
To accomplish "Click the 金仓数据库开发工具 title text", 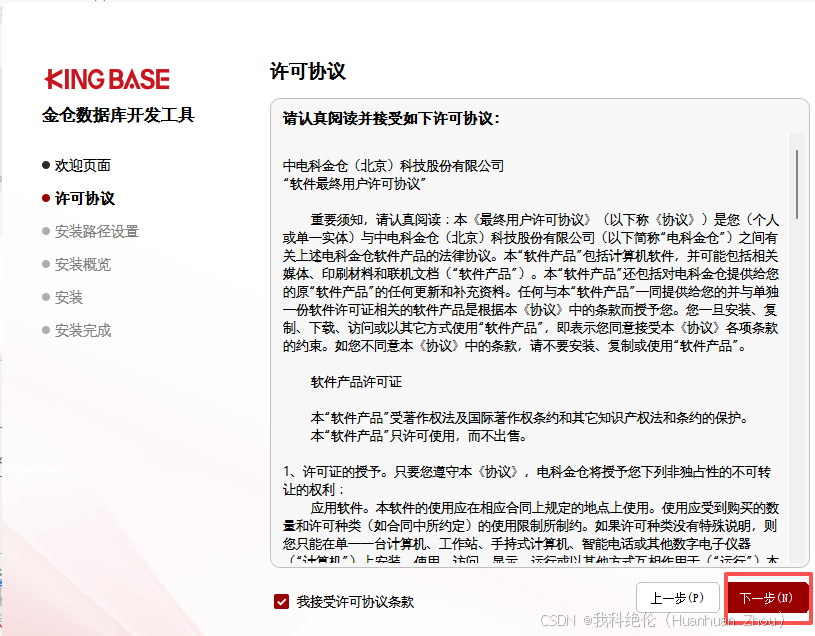I will click(118, 115).
